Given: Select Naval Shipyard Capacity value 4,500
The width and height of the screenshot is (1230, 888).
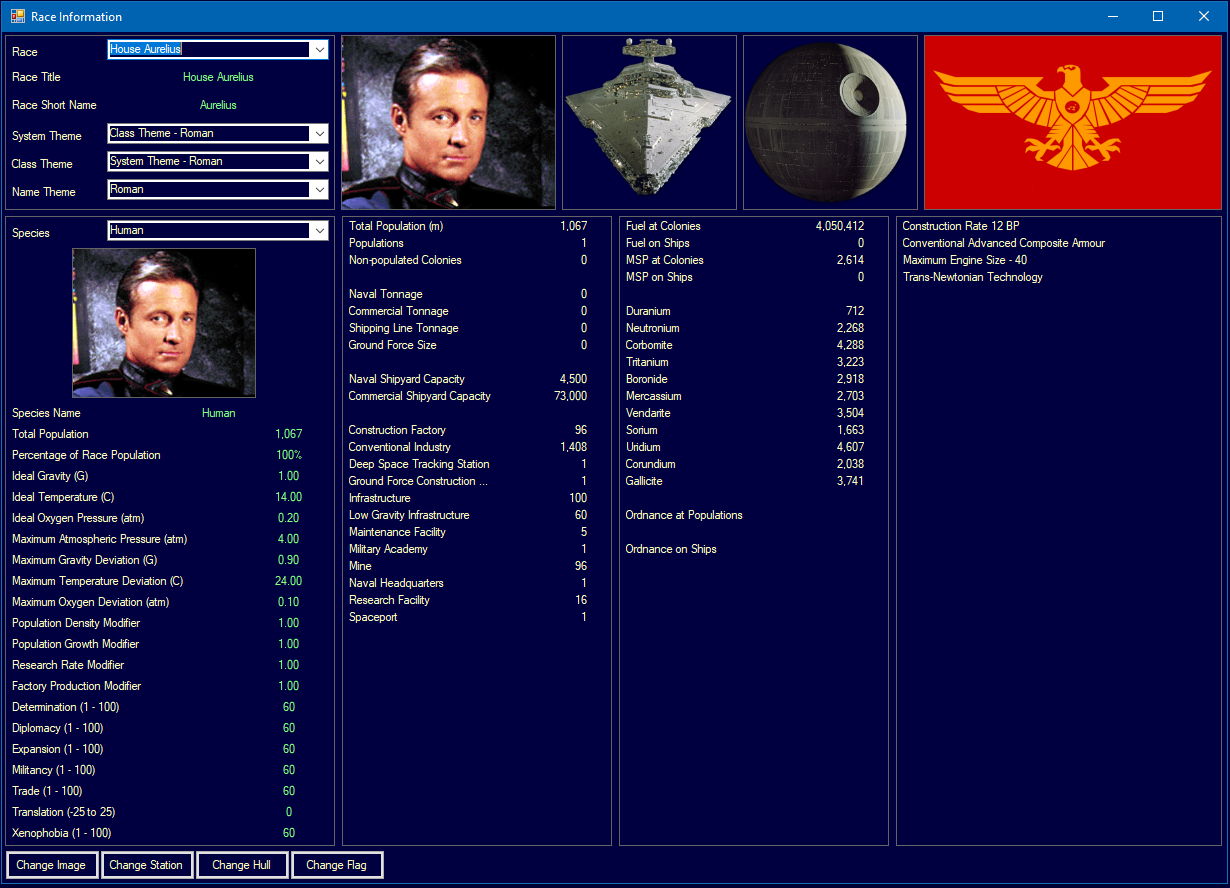Looking at the screenshot, I should point(574,379).
